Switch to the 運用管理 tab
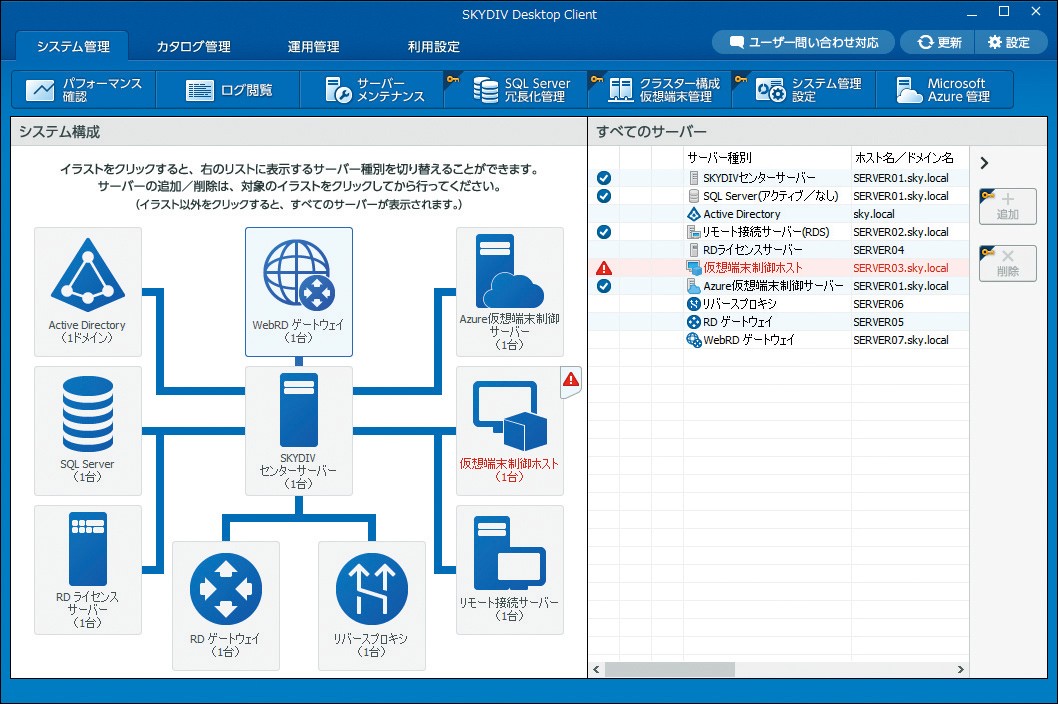 click(313, 47)
